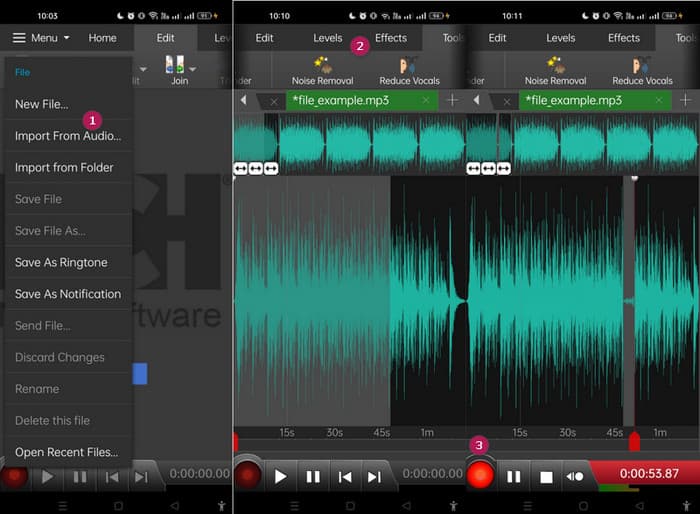
Task: Toggle Pause in the right screen's transport bar
Action: 514,477
